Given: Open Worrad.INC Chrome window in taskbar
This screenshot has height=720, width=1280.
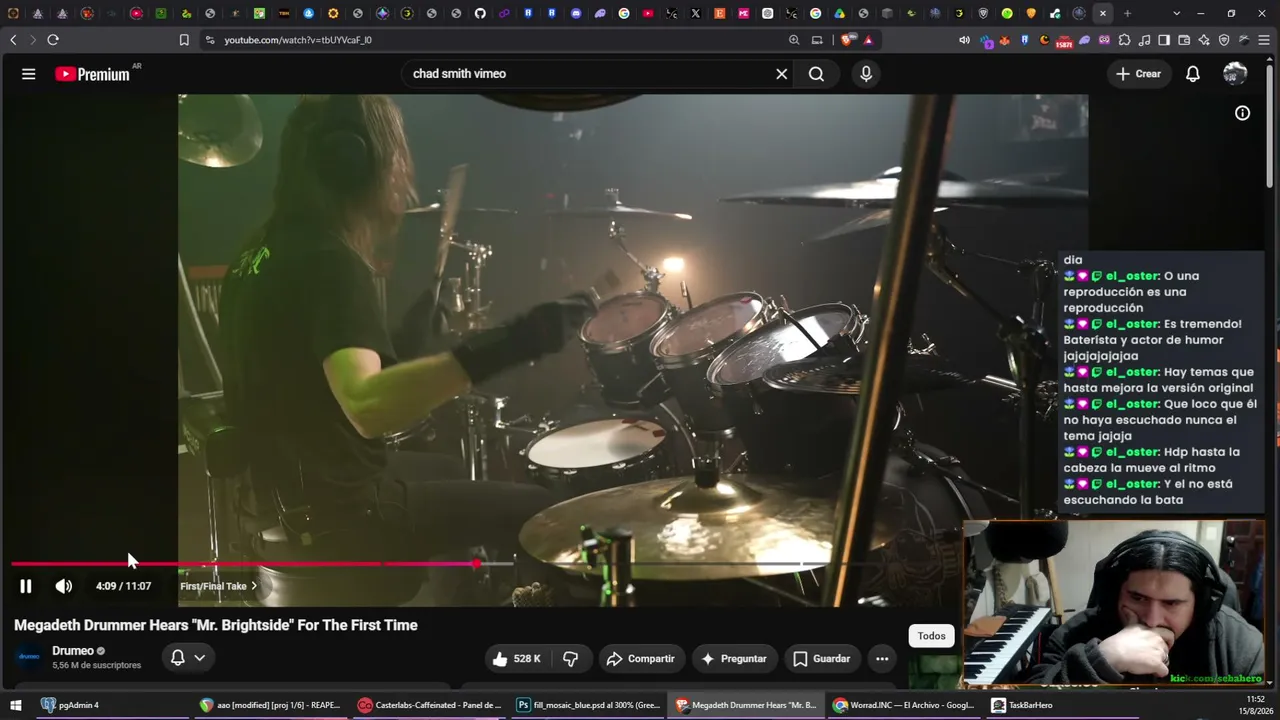Looking at the screenshot, I should (x=904, y=705).
